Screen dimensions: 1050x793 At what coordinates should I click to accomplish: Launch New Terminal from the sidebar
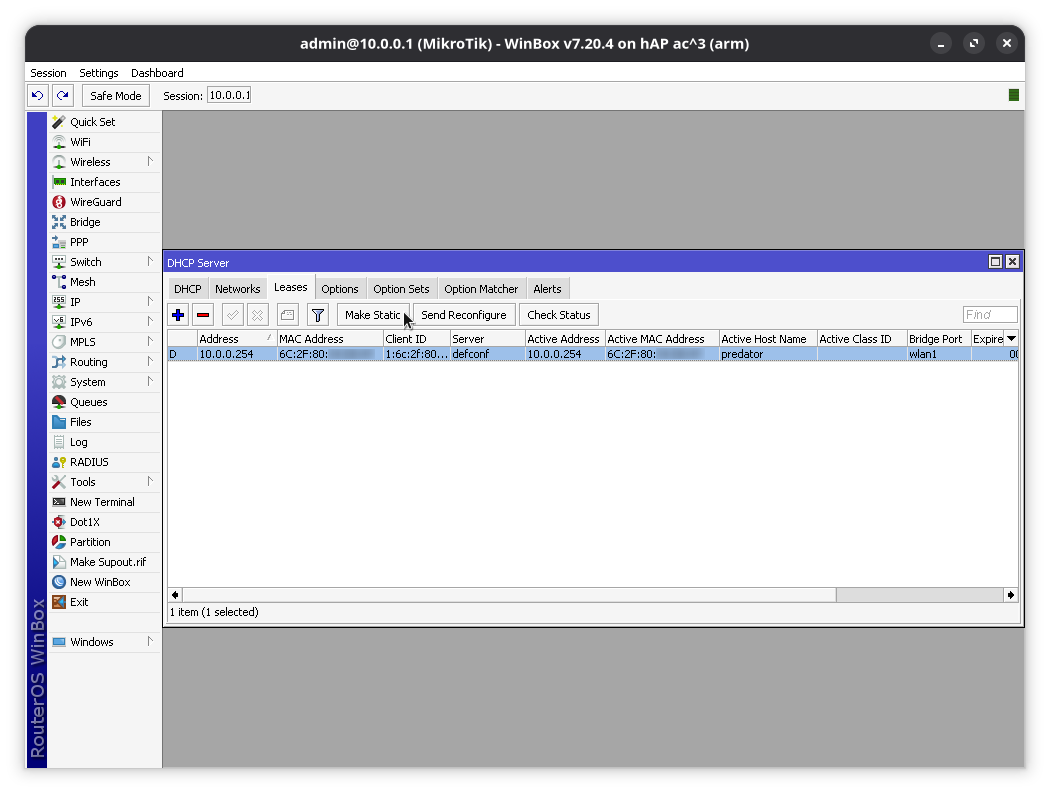coord(101,502)
